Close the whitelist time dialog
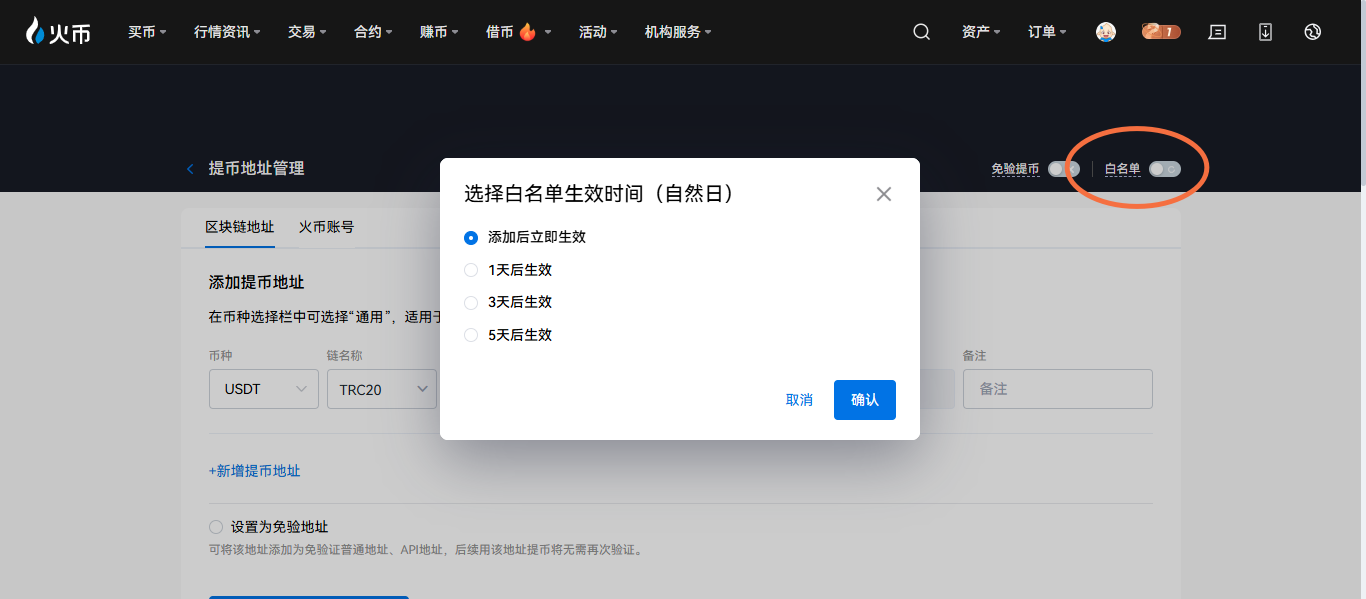The width and height of the screenshot is (1366, 599). [883, 194]
